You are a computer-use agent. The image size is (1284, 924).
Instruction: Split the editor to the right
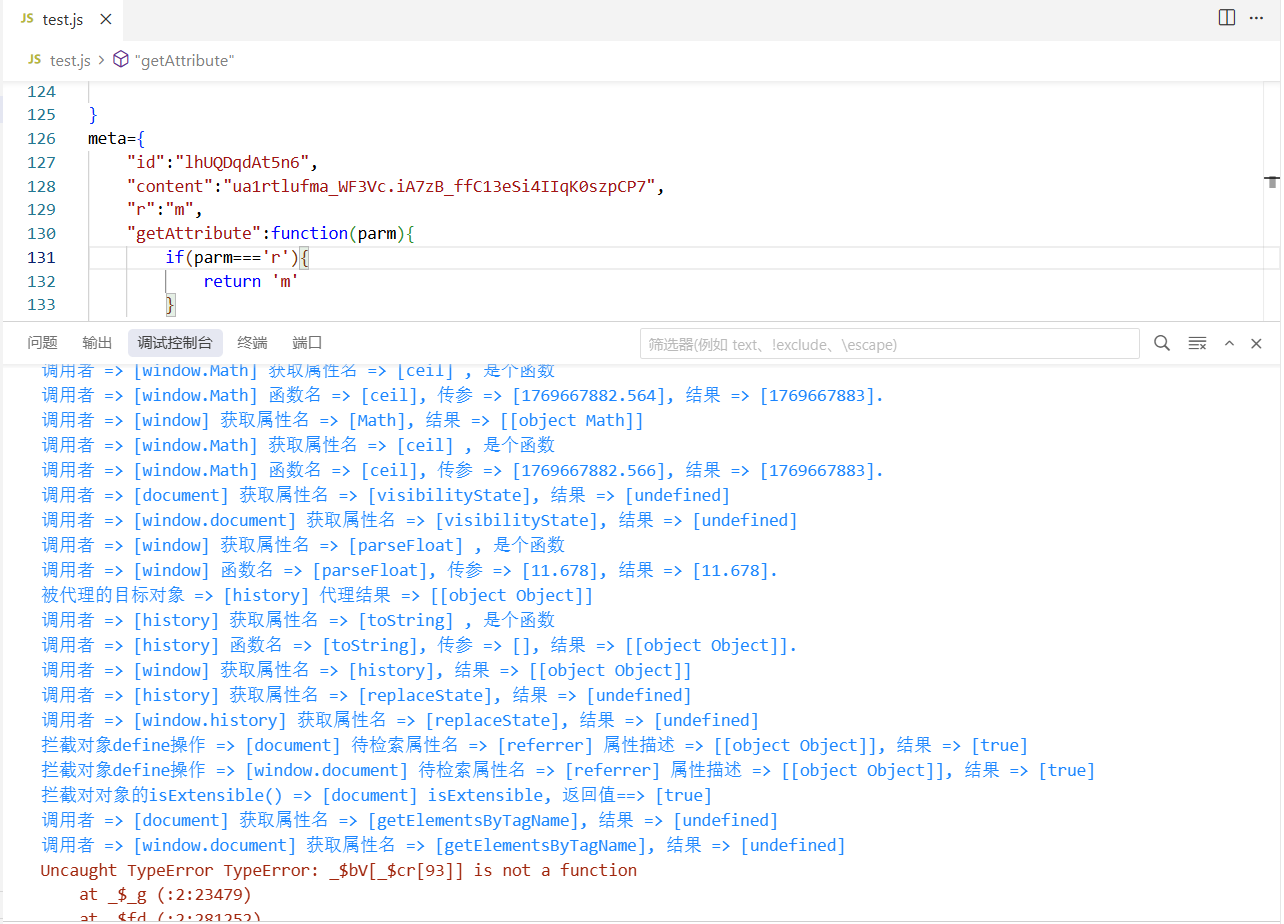point(1227,18)
